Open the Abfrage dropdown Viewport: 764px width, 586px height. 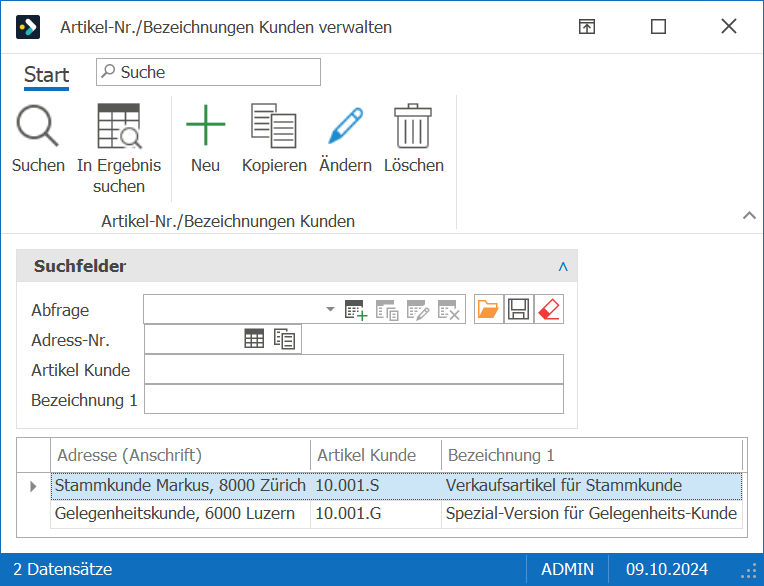click(330, 309)
